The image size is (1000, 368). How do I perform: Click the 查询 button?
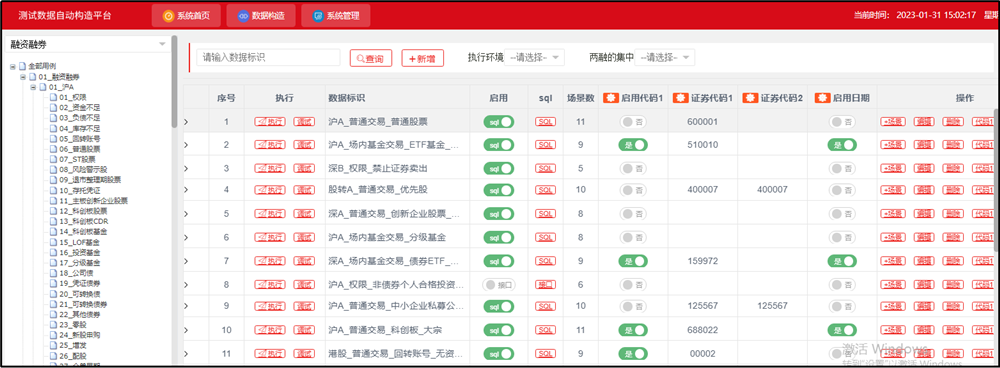tap(371, 58)
